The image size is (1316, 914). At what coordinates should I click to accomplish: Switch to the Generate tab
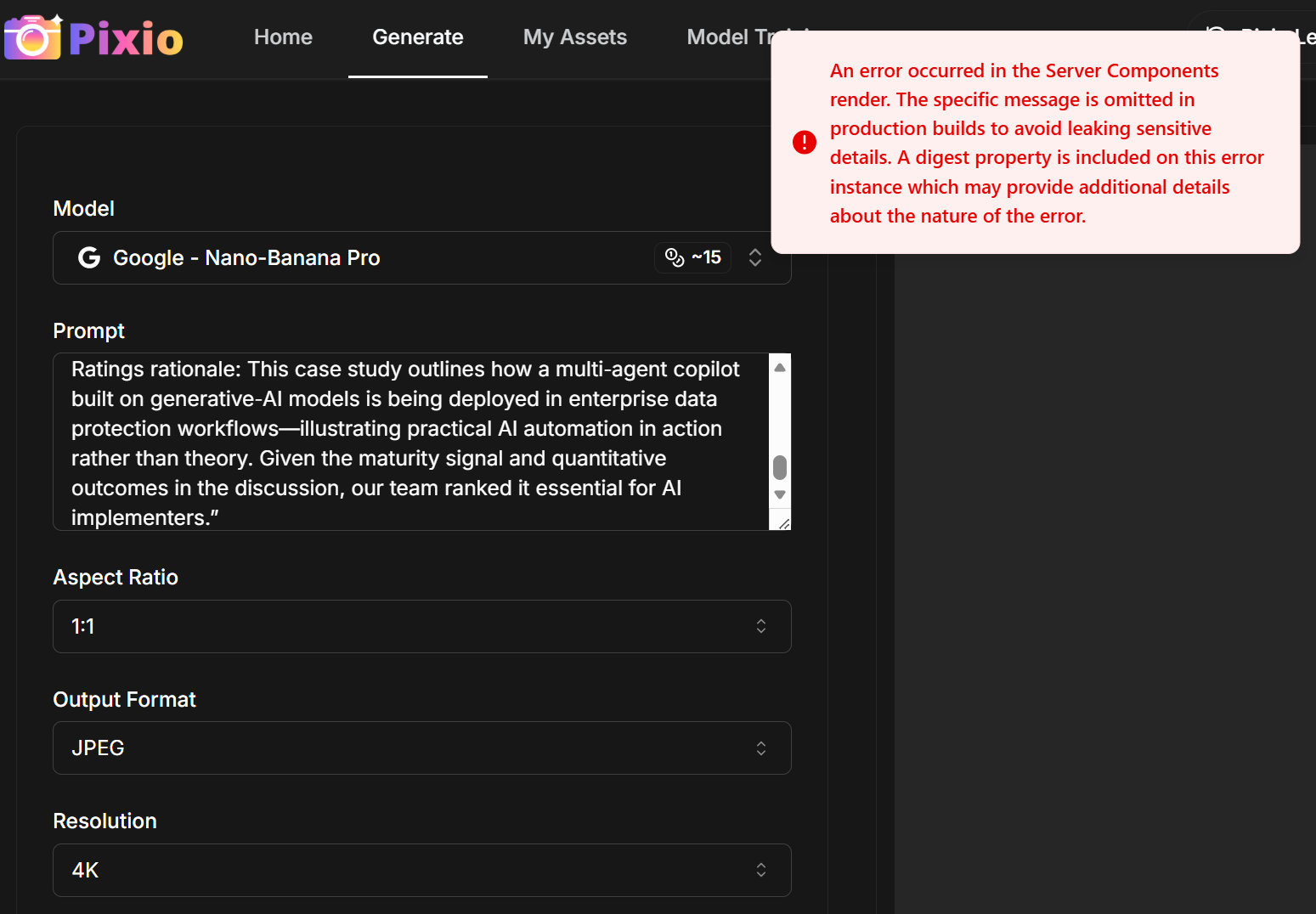[x=418, y=37]
